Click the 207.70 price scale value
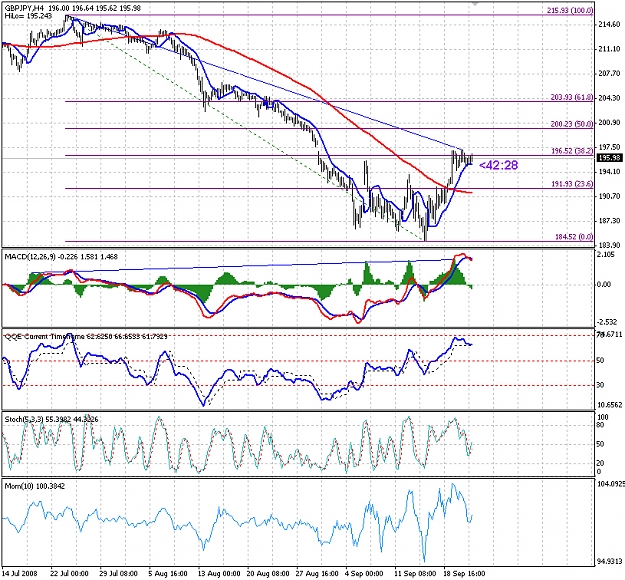 point(609,74)
